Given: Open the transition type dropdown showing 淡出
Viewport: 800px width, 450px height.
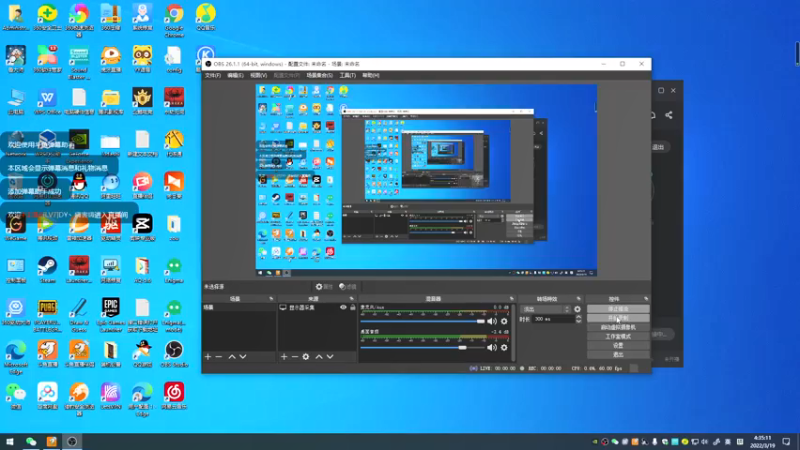Looking at the screenshot, I should coord(544,309).
